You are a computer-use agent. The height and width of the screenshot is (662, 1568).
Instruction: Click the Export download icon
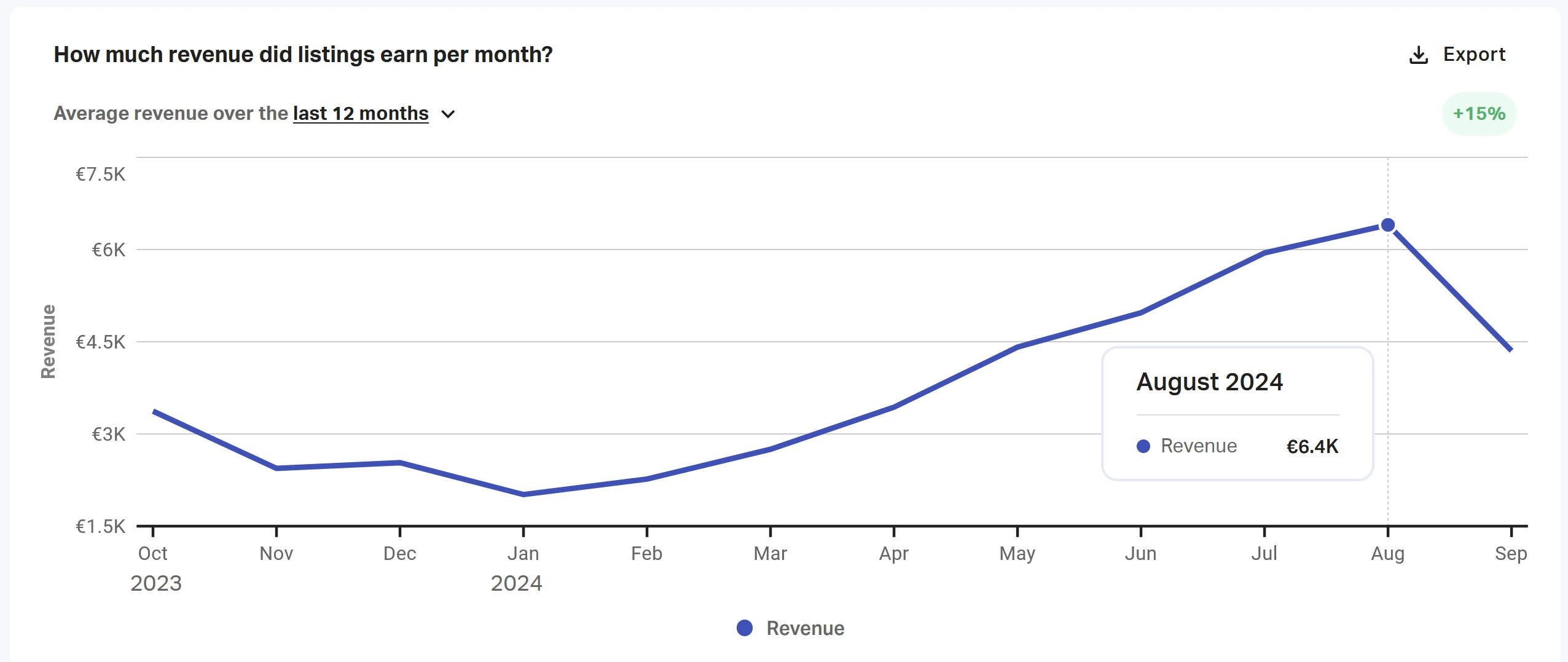(1418, 55)
